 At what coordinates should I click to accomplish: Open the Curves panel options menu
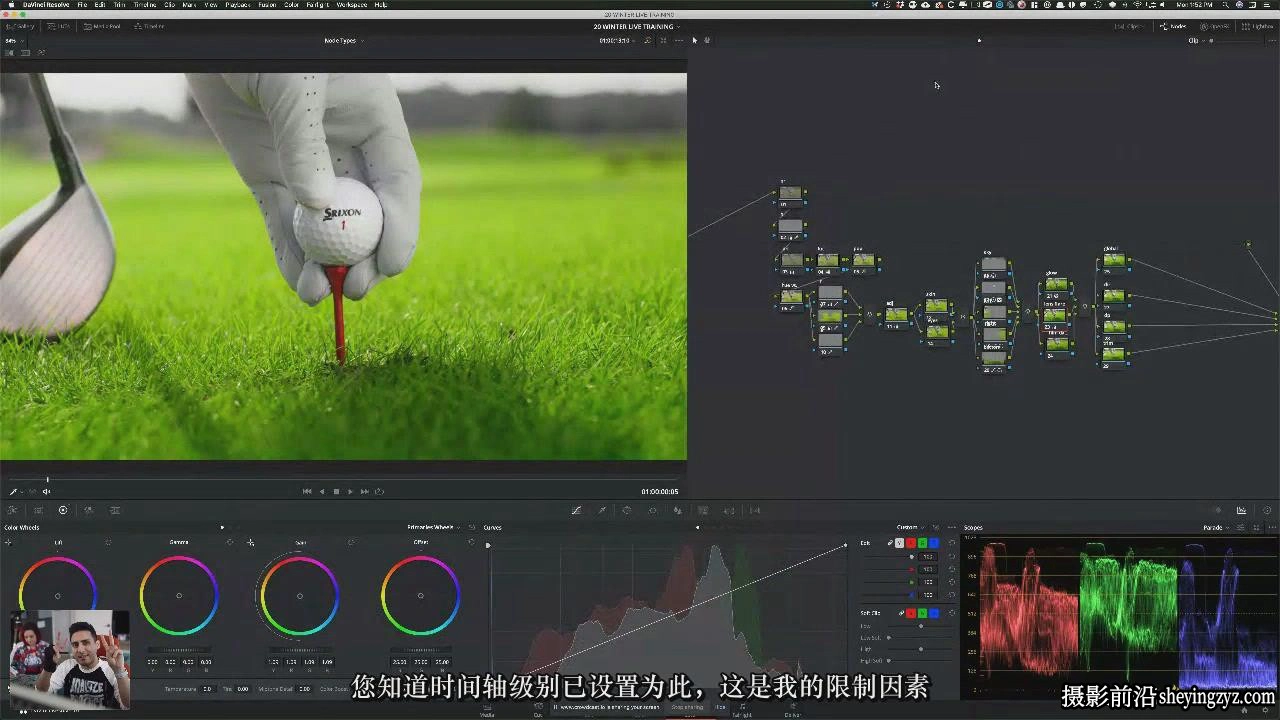(x=952, y=527)
